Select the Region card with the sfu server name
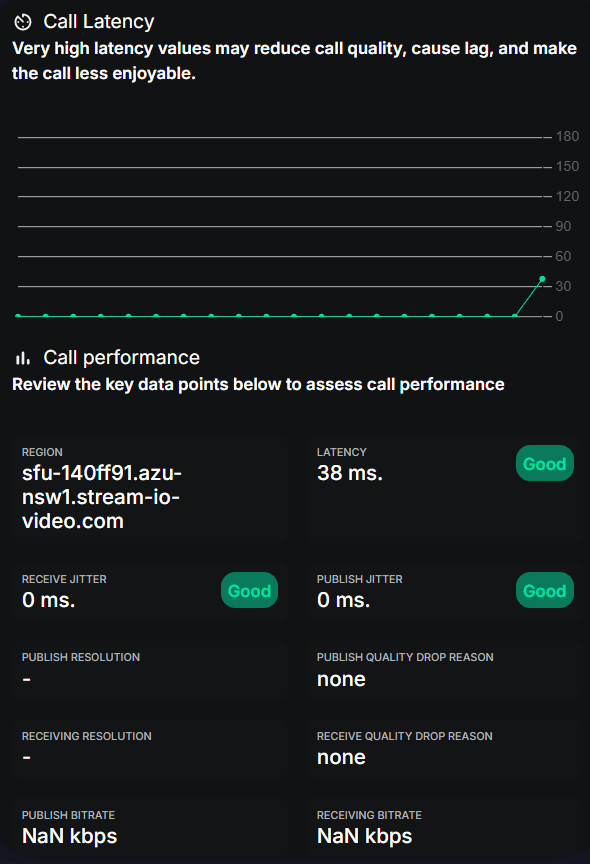 [149, 490]
